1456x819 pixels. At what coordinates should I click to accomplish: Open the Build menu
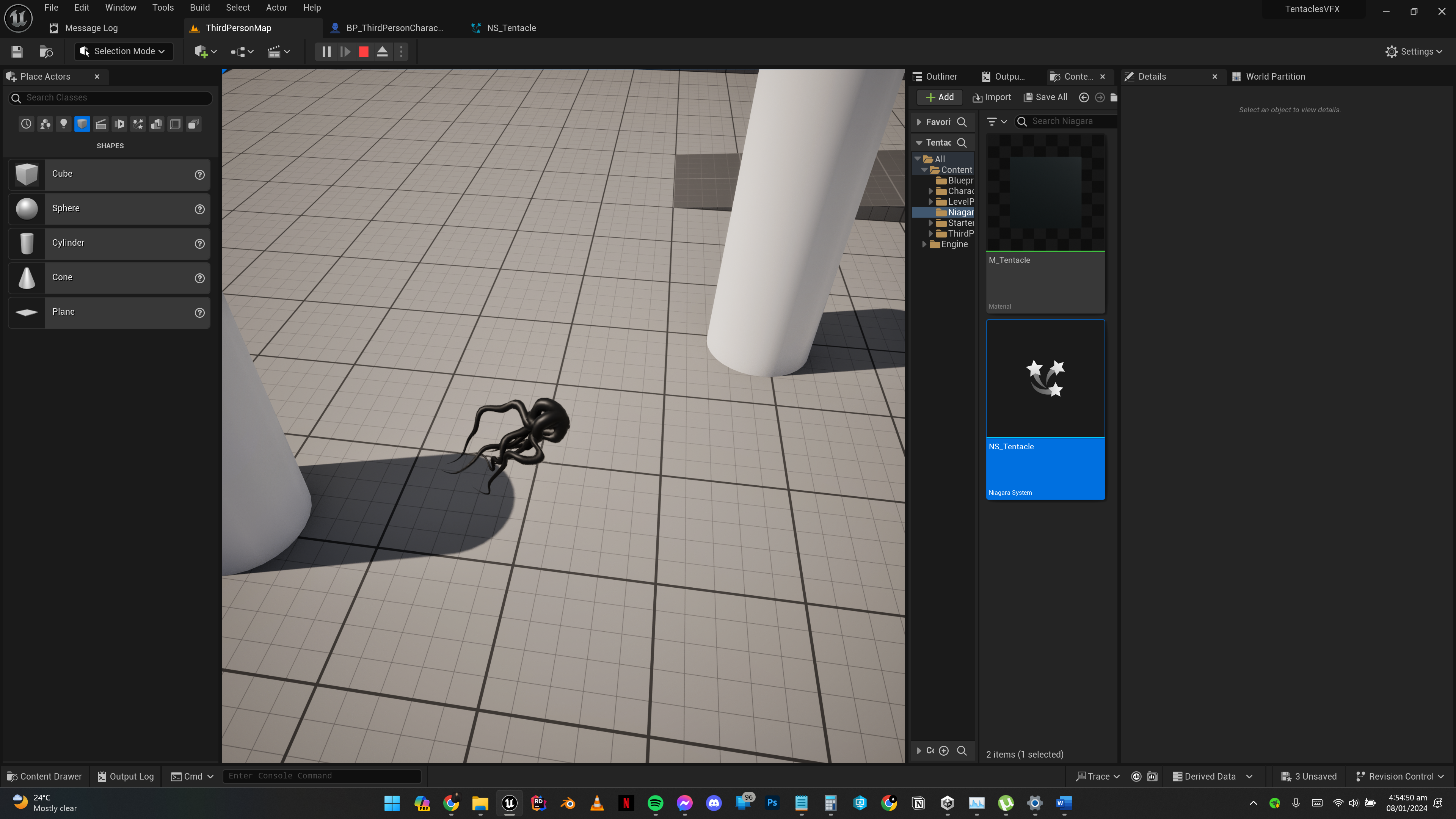pyautogui.click(x=199, y=7)
